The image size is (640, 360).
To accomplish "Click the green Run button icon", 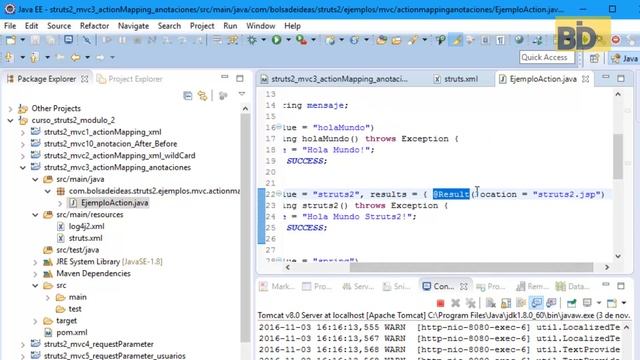I will 277,40.
